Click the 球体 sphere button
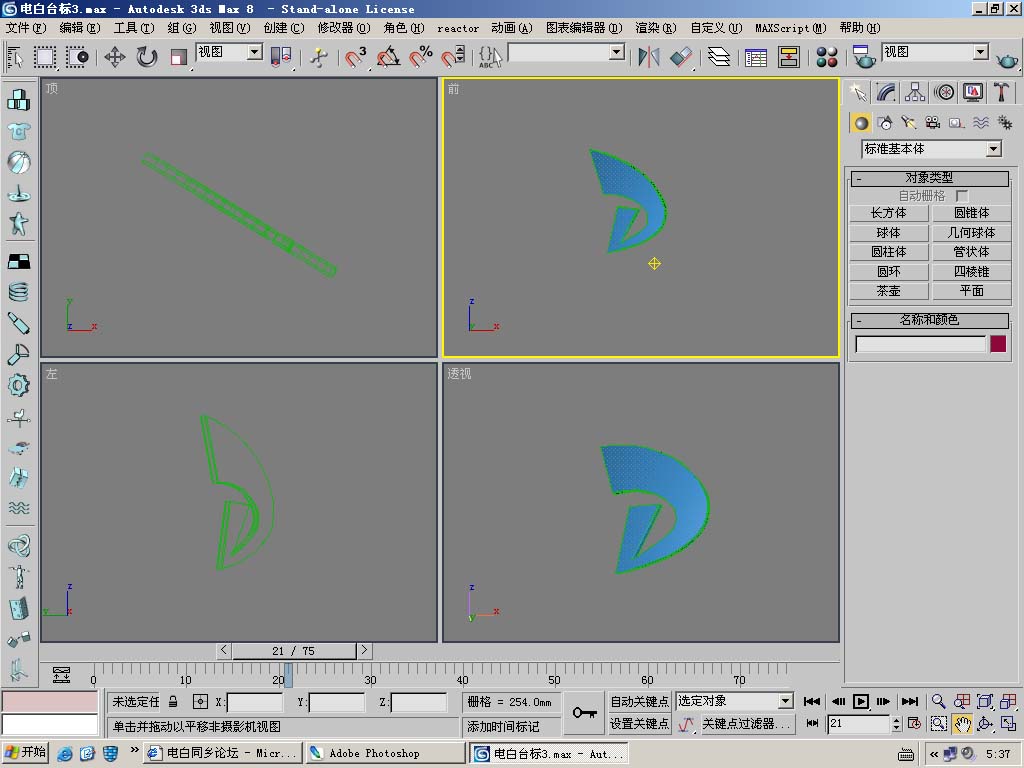The width and height of the screenshot is (1024, 768). click(888, 232)
